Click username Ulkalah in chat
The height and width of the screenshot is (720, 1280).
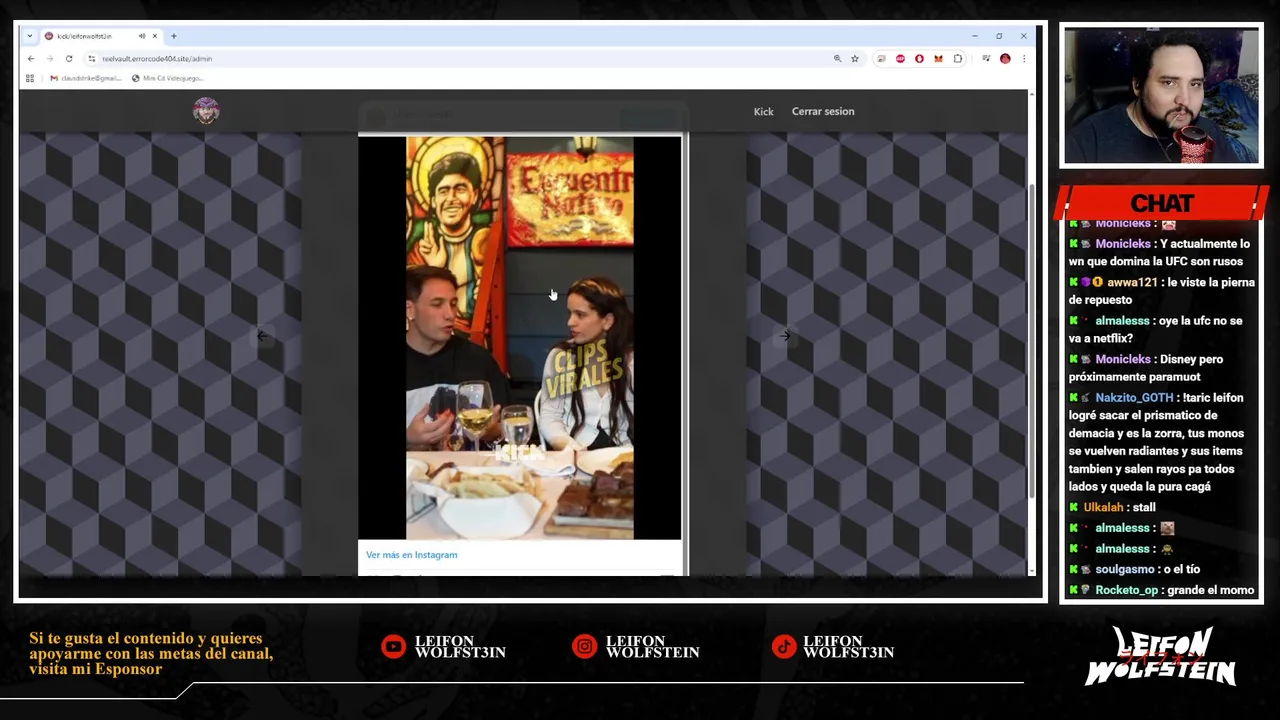pyautogui.click(x=1103, y=508)
